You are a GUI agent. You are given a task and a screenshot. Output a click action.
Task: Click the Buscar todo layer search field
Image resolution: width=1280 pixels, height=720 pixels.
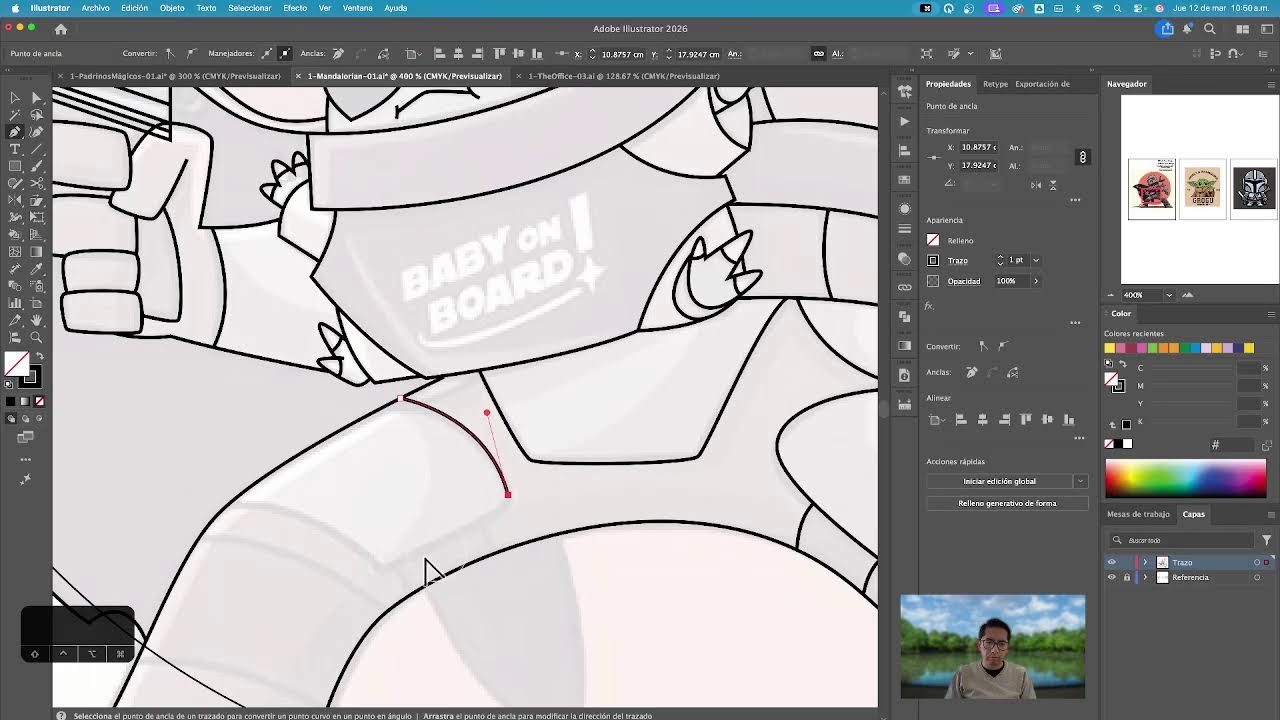[x=1182, y=540]
